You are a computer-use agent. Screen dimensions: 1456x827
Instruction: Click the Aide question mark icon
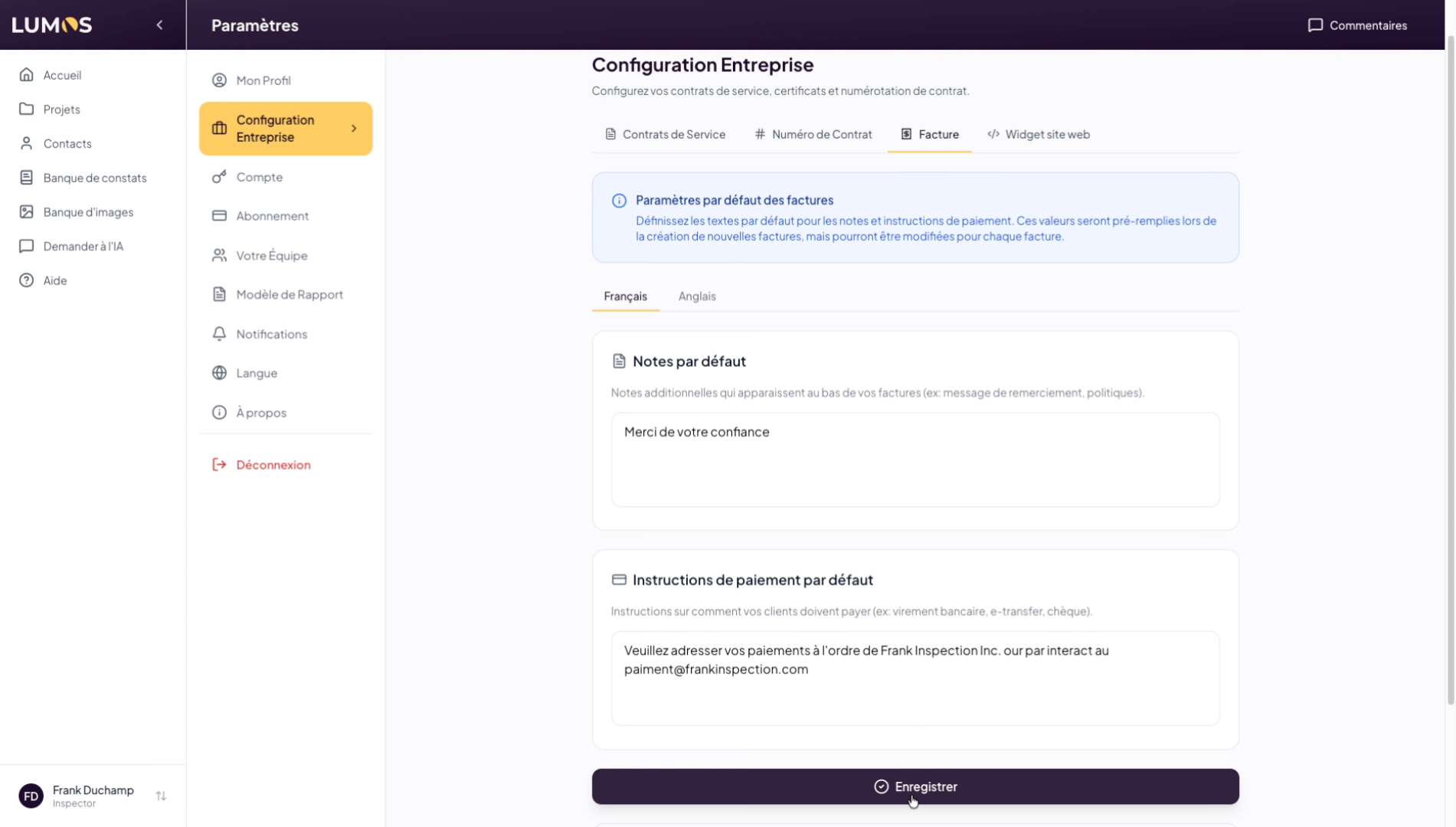pos(27,280)
